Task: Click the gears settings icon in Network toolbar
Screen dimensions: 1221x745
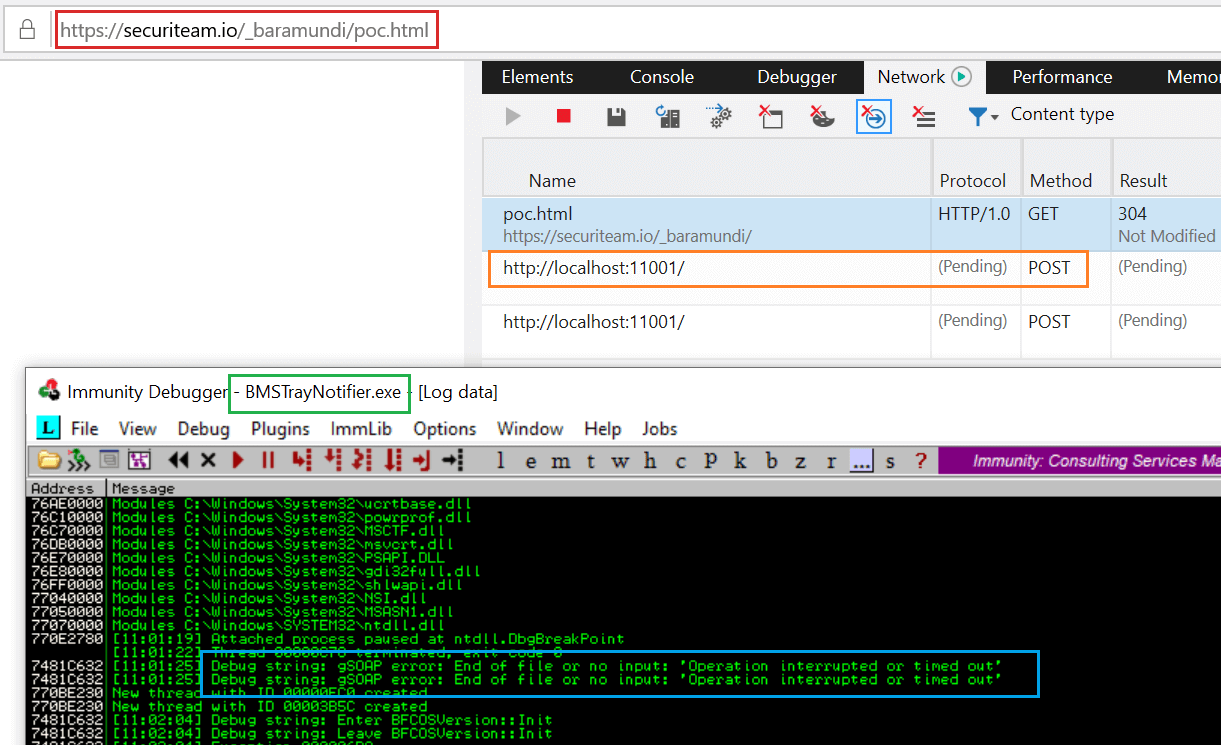Action: (719, 116)
